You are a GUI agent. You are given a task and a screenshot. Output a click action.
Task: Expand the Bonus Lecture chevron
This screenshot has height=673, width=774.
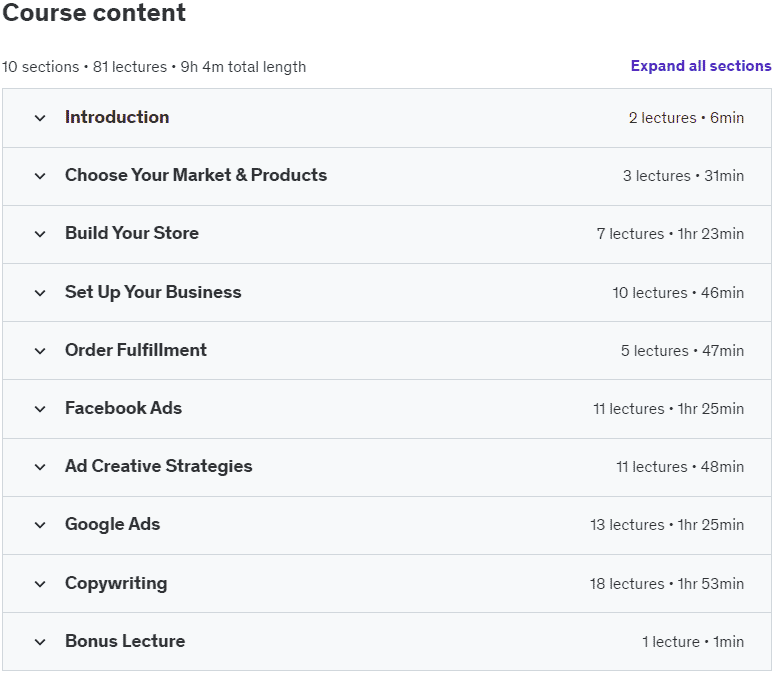[x=40, y=642]
